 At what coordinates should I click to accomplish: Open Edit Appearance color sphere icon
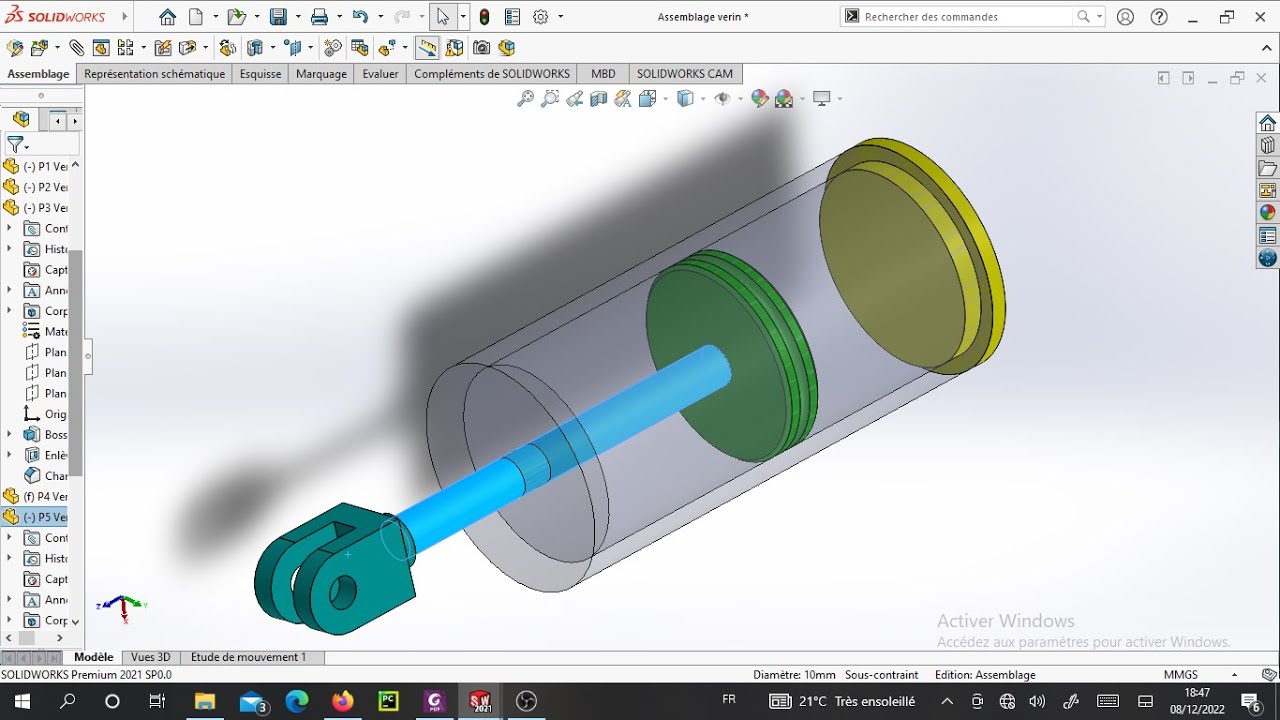tap(759, 98)
